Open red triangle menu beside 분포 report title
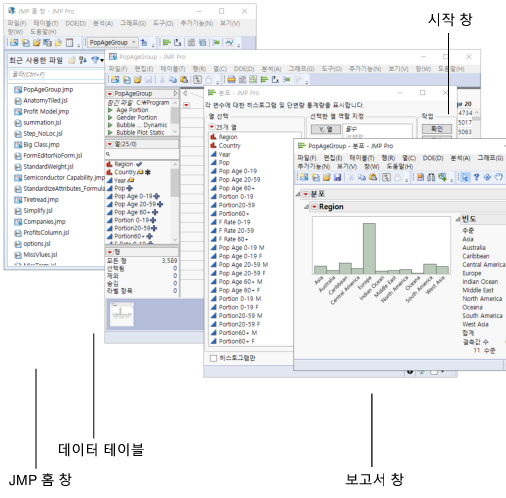This screenshot has width=506, height=498. (x=306, y=194)
